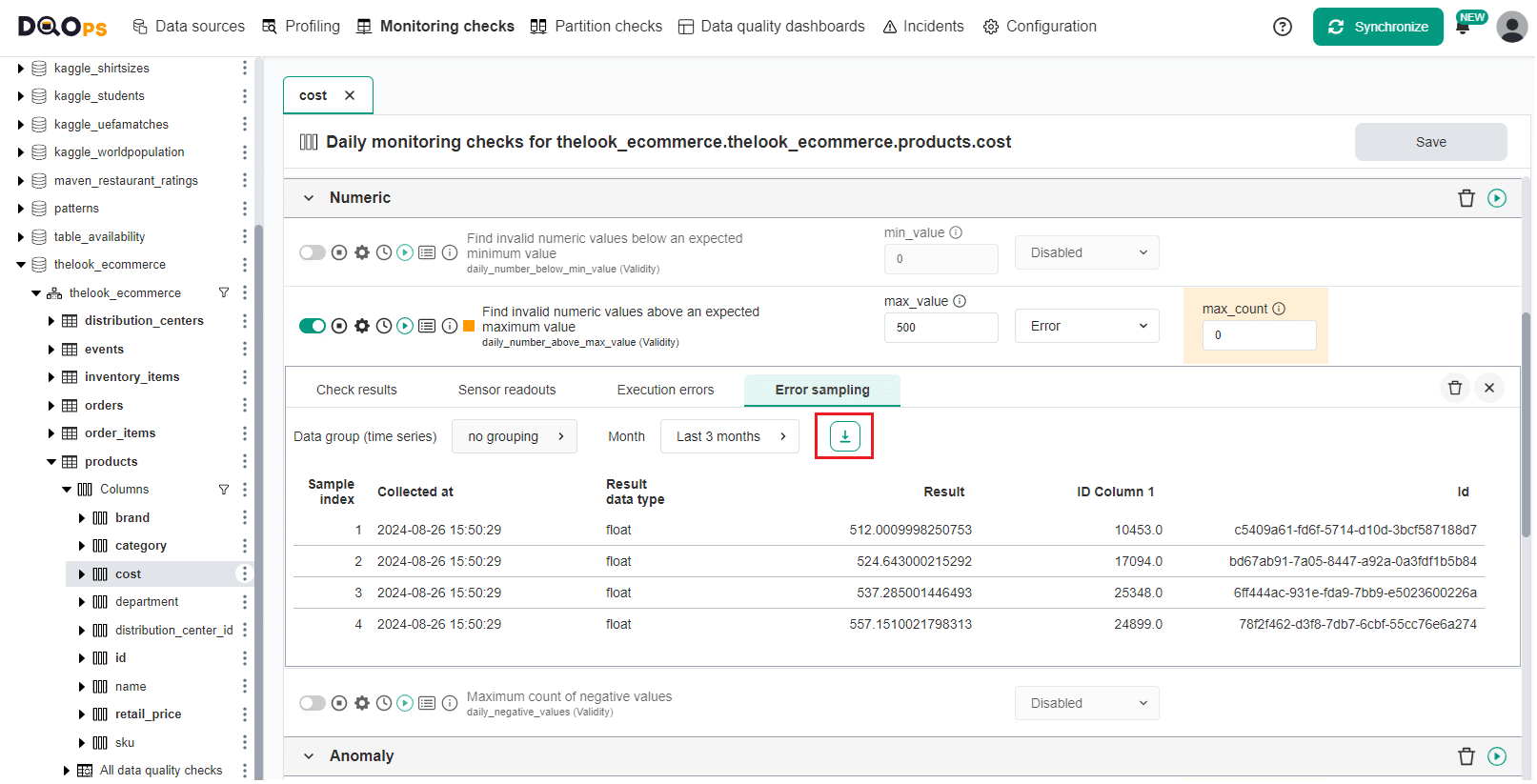Click disable-check circle for above-max-value check
The width and height of the screenshot is (1537, 784).
coord(339,326)
